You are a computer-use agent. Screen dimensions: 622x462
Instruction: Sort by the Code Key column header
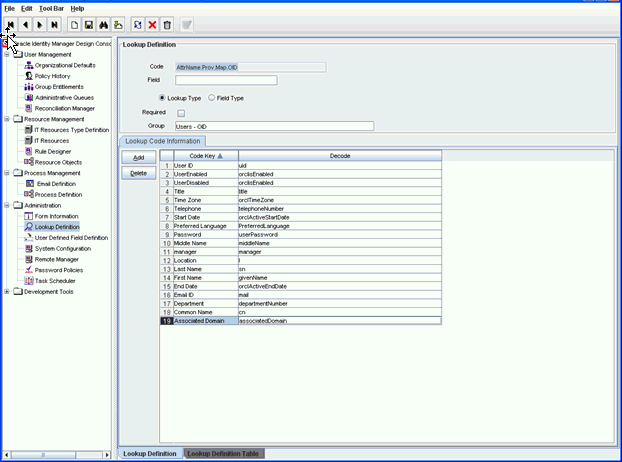206,156
